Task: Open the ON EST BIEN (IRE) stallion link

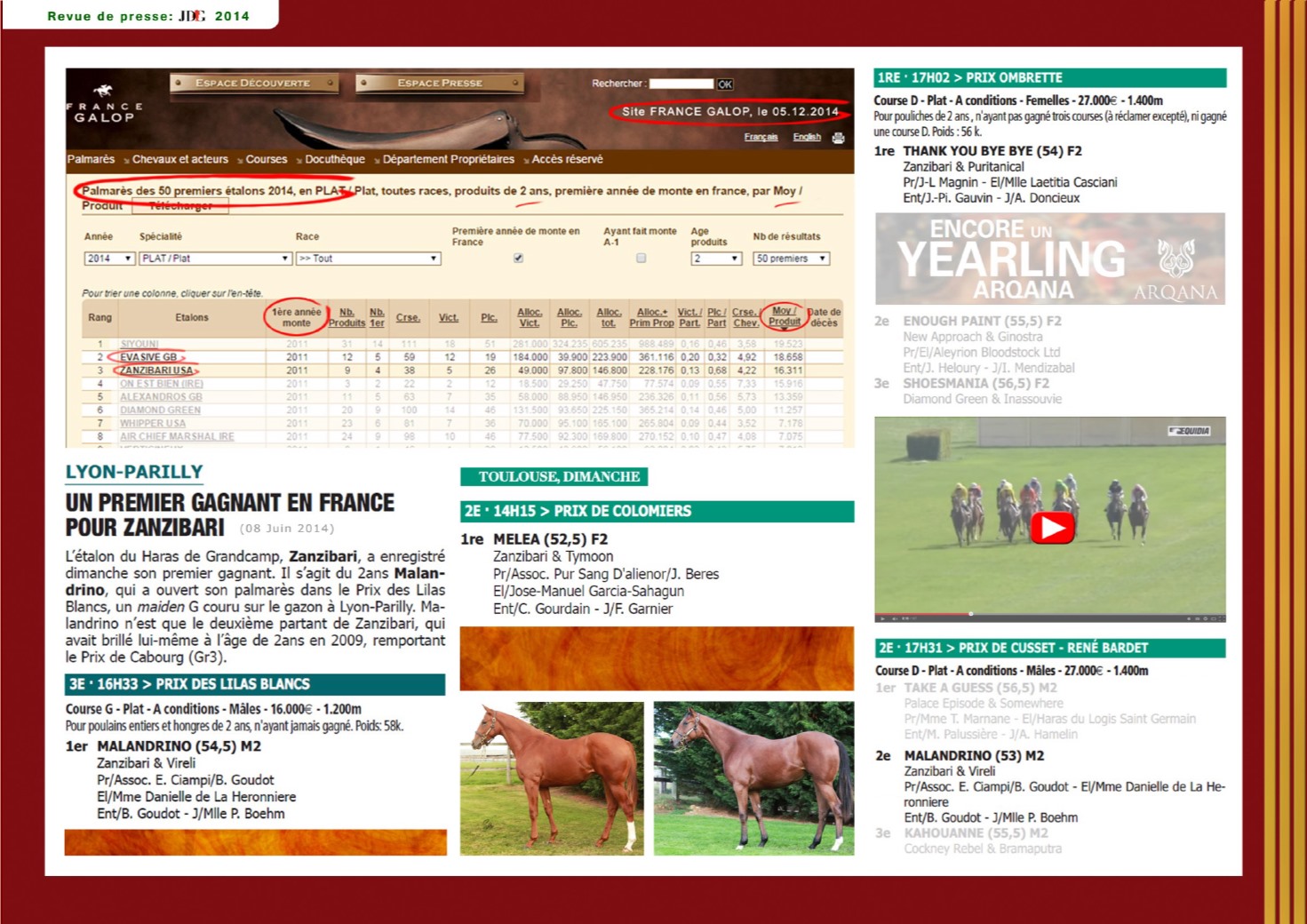Action: (162, 384)
